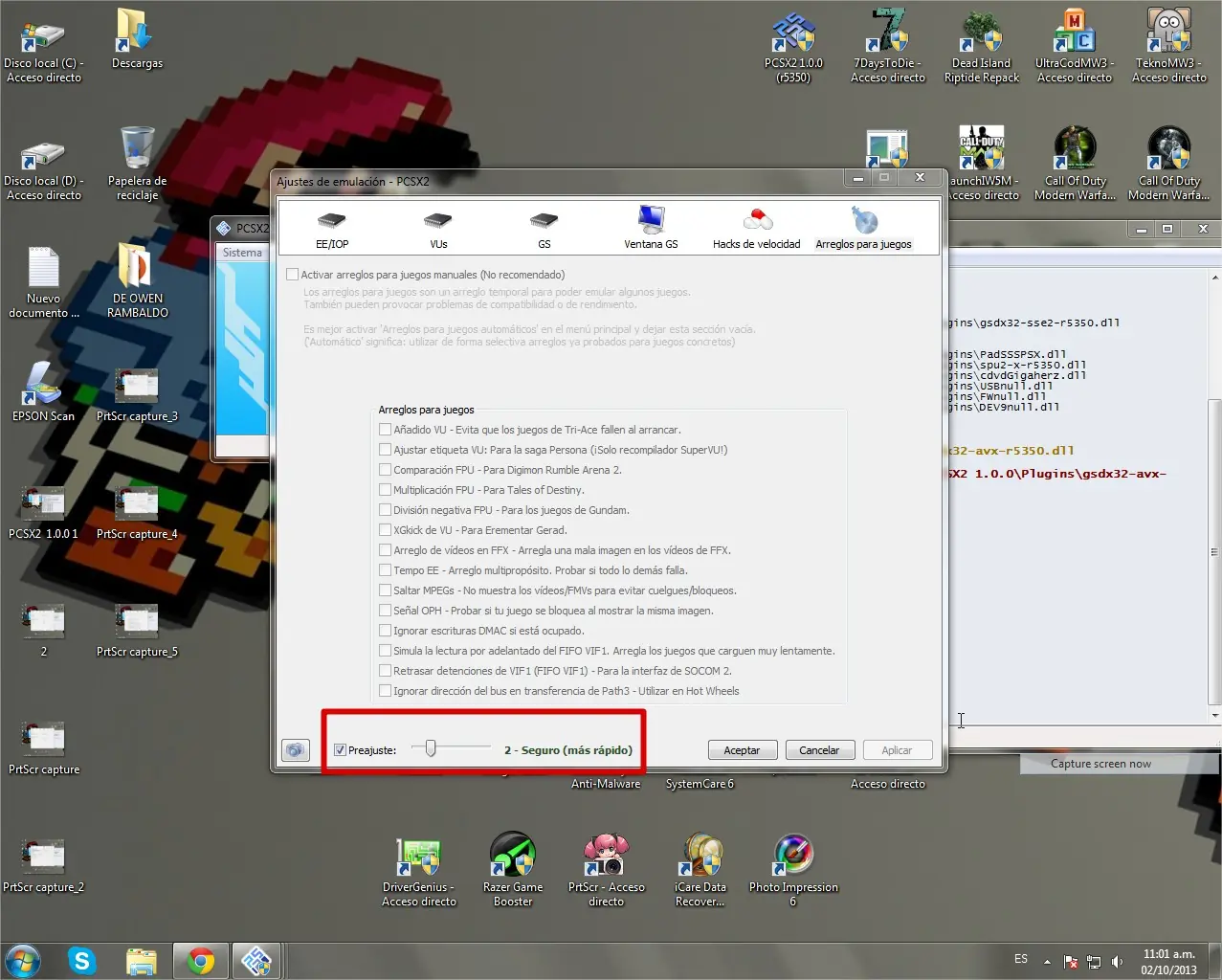The width and height of the screenshot is (1222, 980).
Task: Launch EPSON Scan shortcut
Action: click(x=43, y=392)
